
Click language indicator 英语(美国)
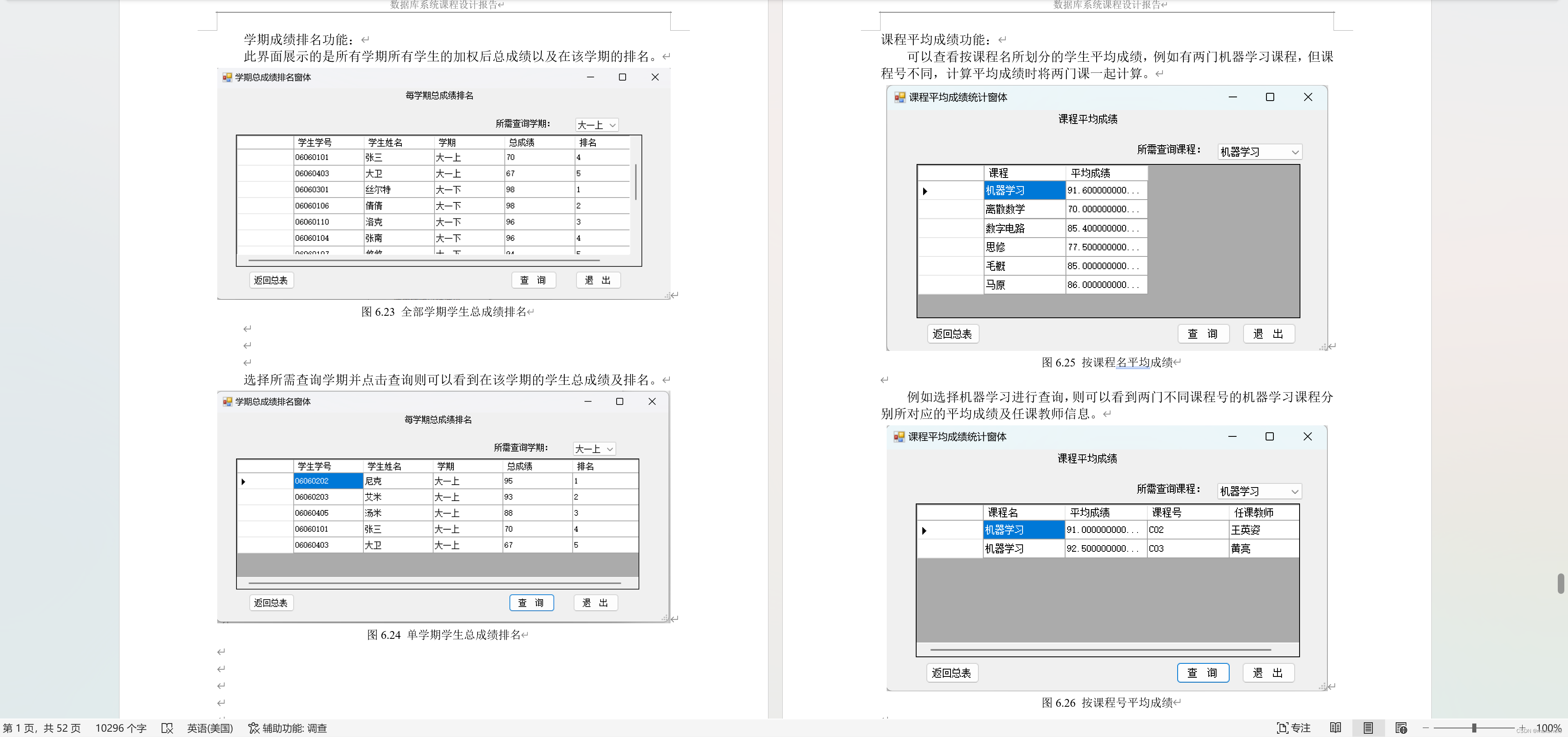210,728
